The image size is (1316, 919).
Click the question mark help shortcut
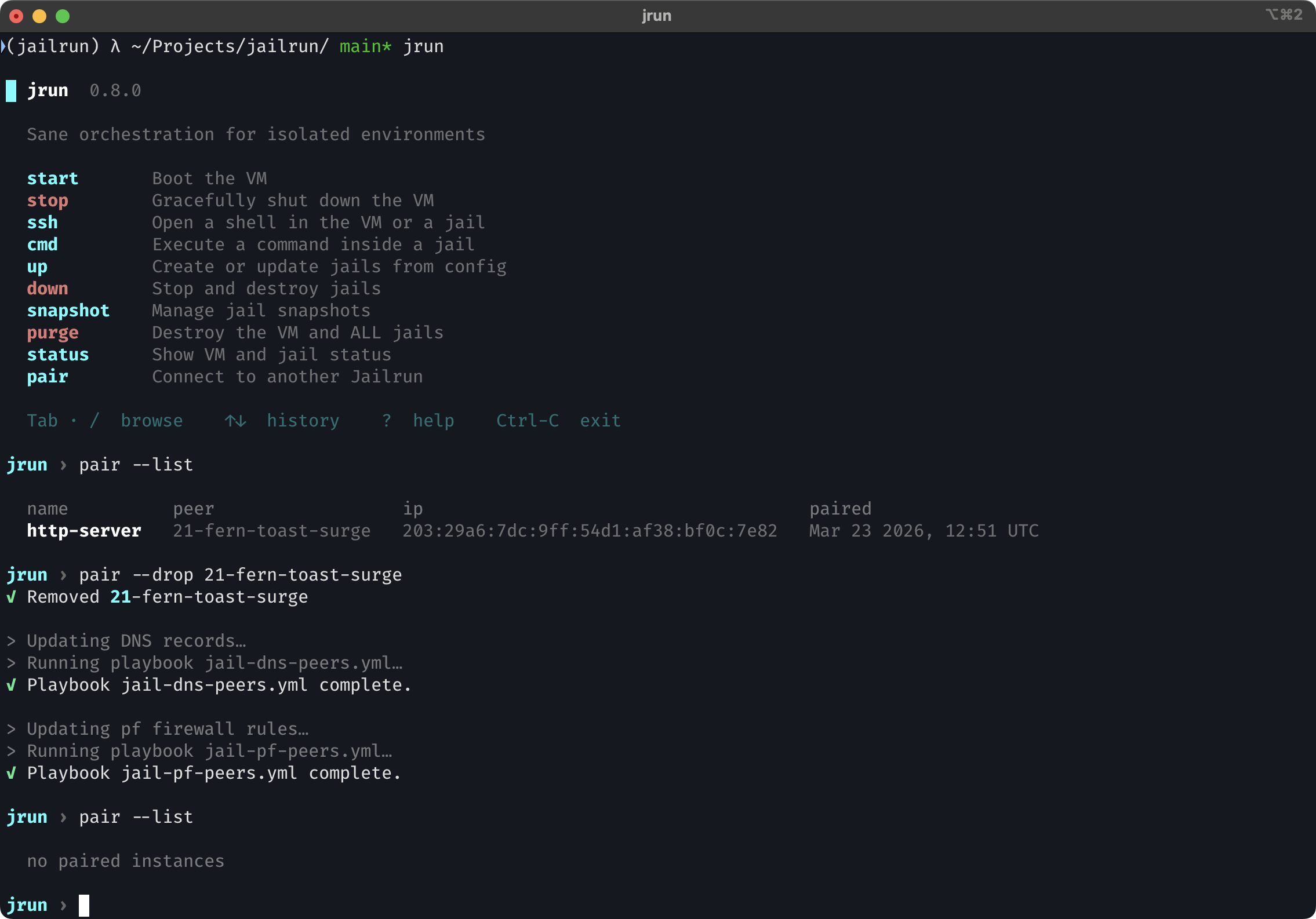[387, 421]
